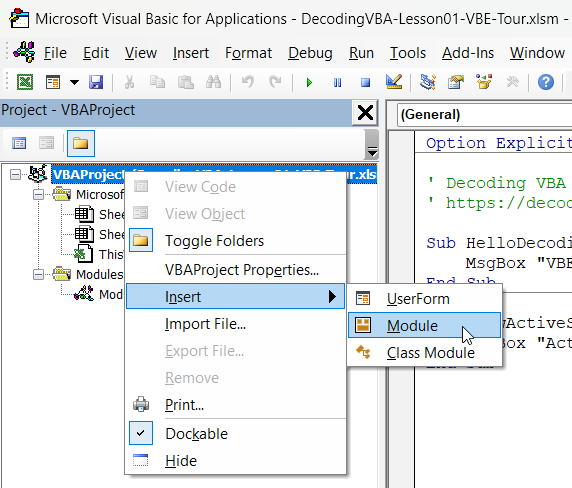The height and width of the screenshot is (488, 572).
Task: Click the Undo arrow icon
Action: 248,82
